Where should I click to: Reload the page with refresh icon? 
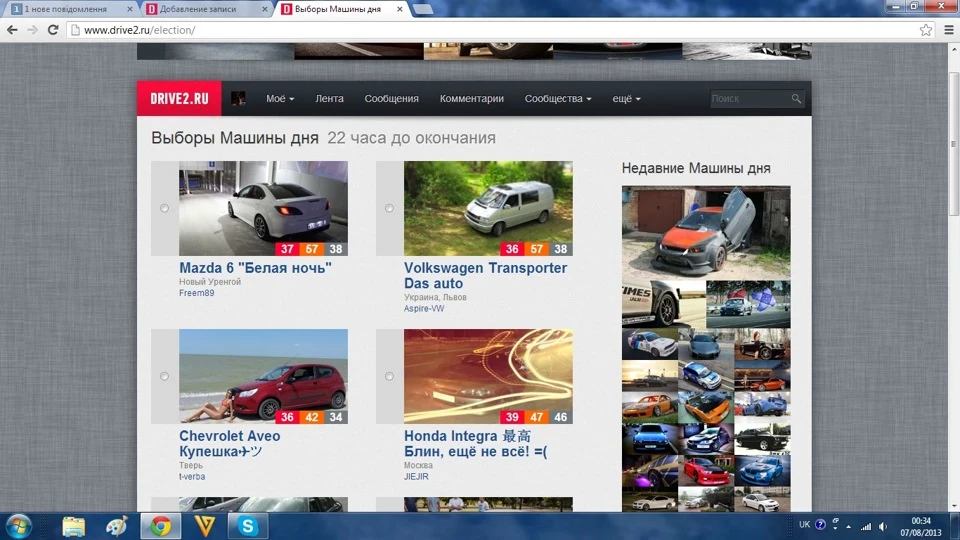[x=53, y=29]
